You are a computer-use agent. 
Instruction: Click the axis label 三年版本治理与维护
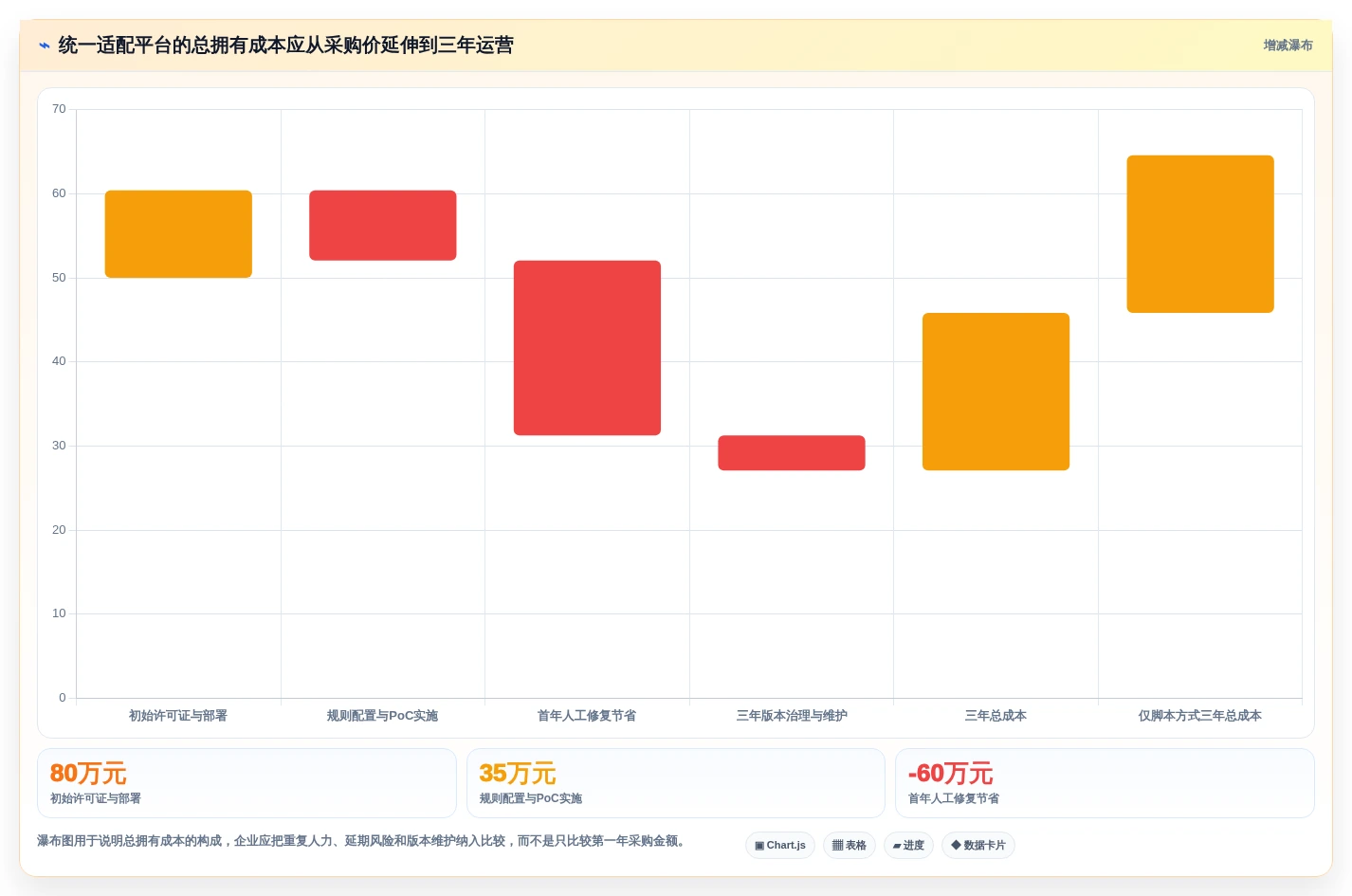tap(792, 716)
